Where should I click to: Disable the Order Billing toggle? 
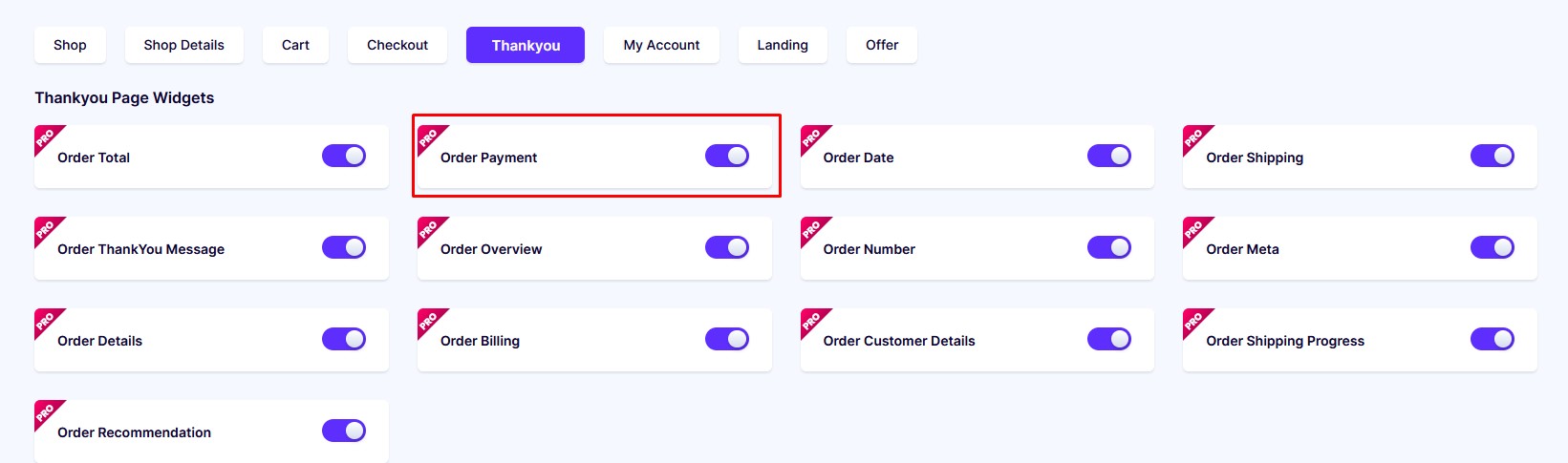pyautogui.click(x=727, y=339)
